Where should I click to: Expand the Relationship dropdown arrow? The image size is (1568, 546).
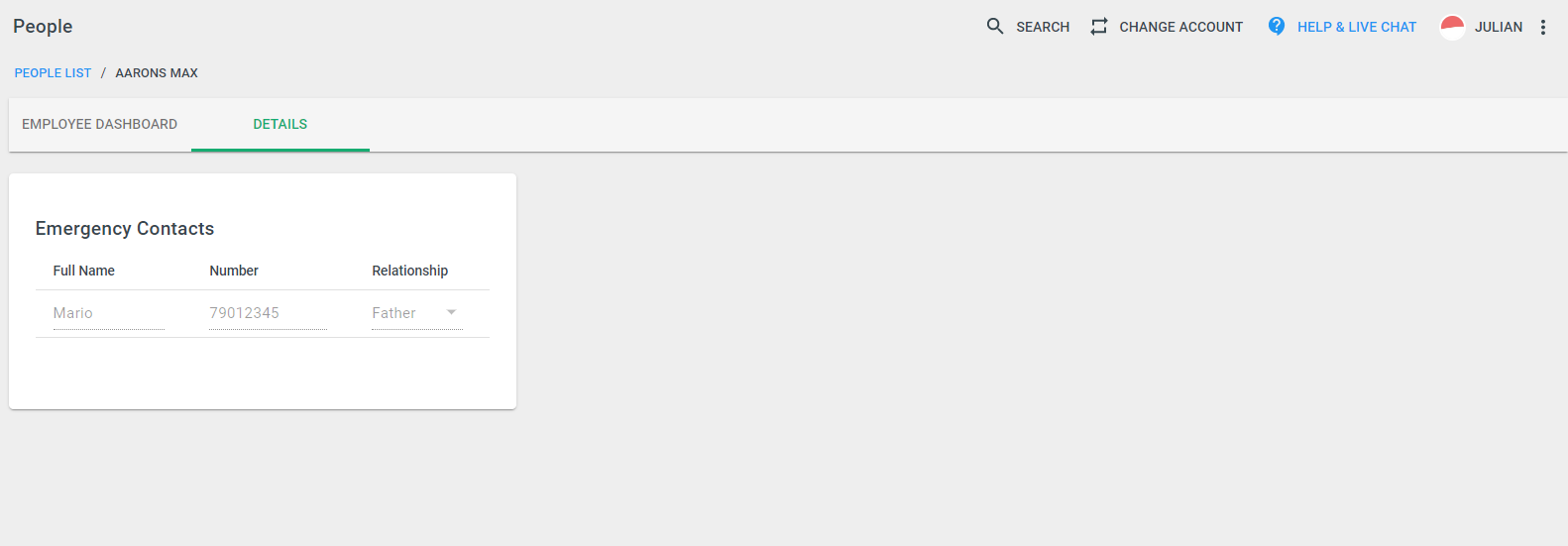coord(452,312)
